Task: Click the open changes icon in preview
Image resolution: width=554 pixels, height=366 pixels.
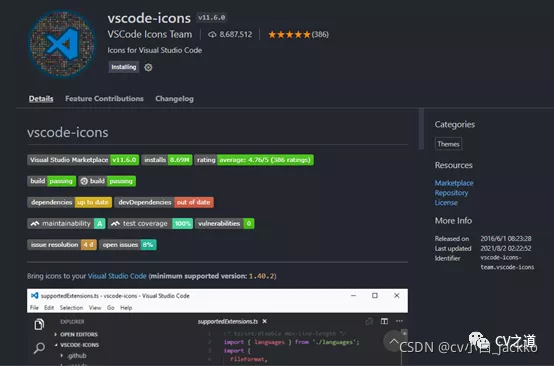Action: [369, 321]
